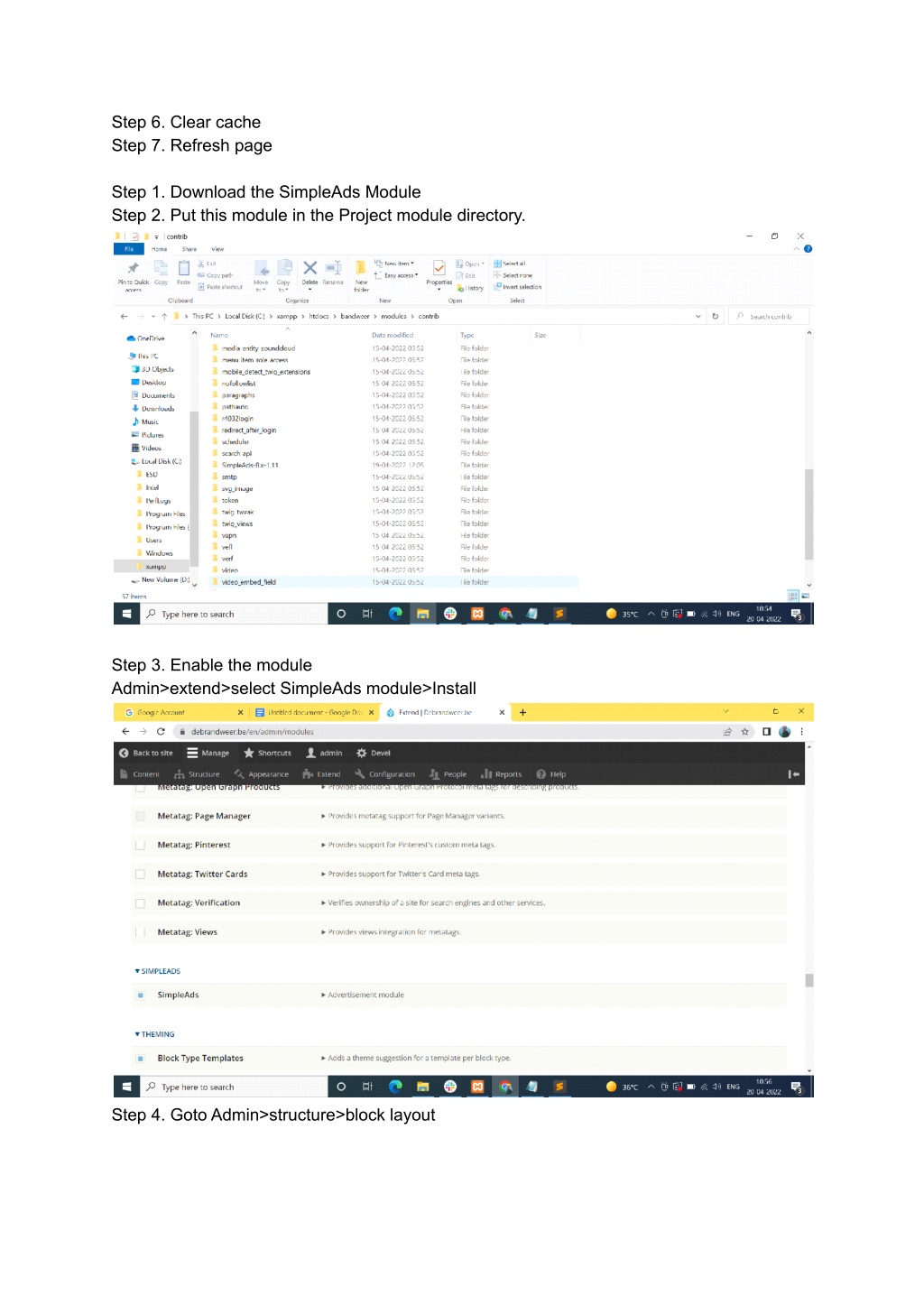Check the Metatag: Twitter Cards checkbox
Image resolution: width=924 pixels, height=1305 pixels.
[x=140, y=874]
